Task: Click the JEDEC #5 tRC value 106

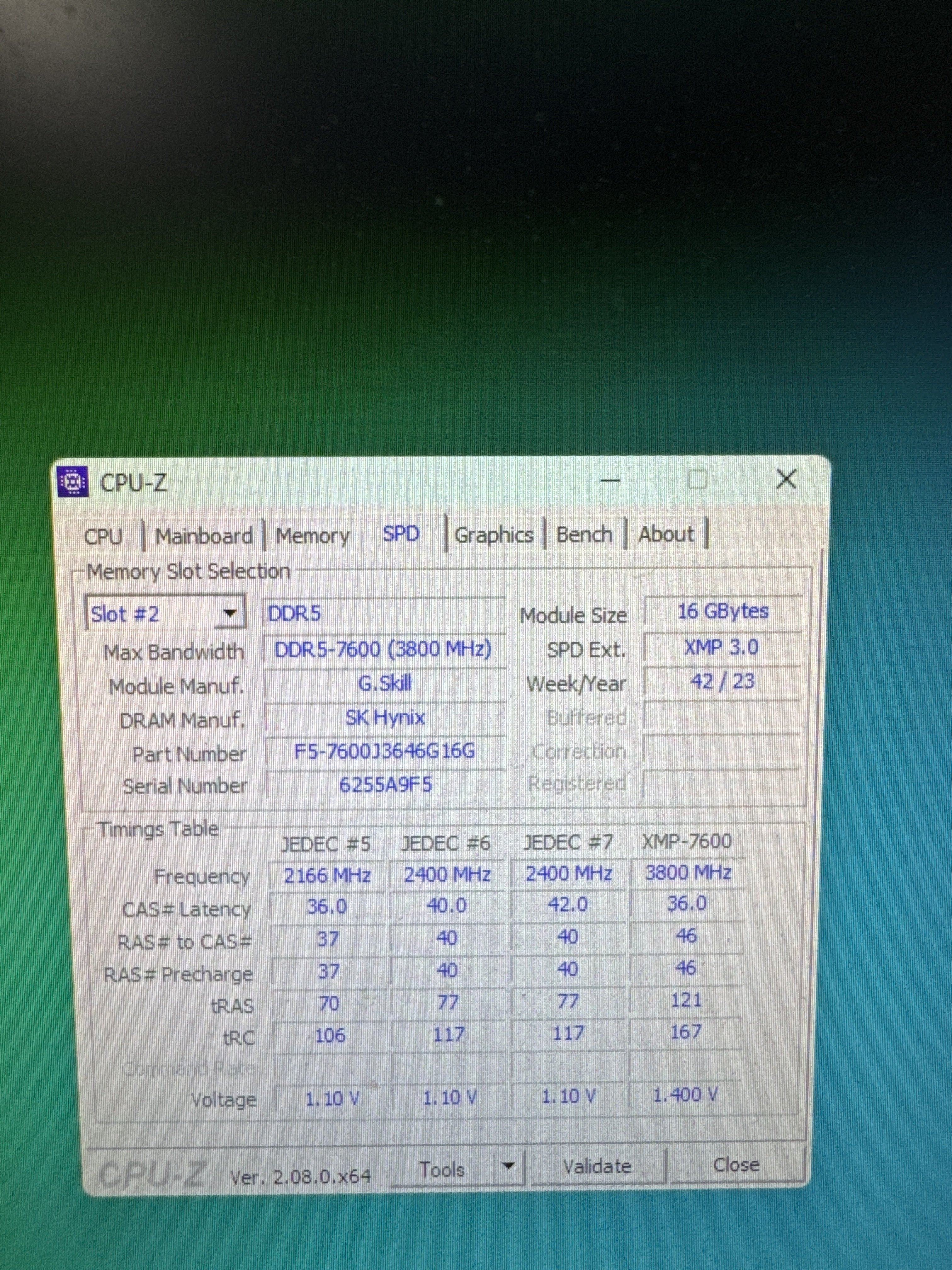Action: point(331,1036)
